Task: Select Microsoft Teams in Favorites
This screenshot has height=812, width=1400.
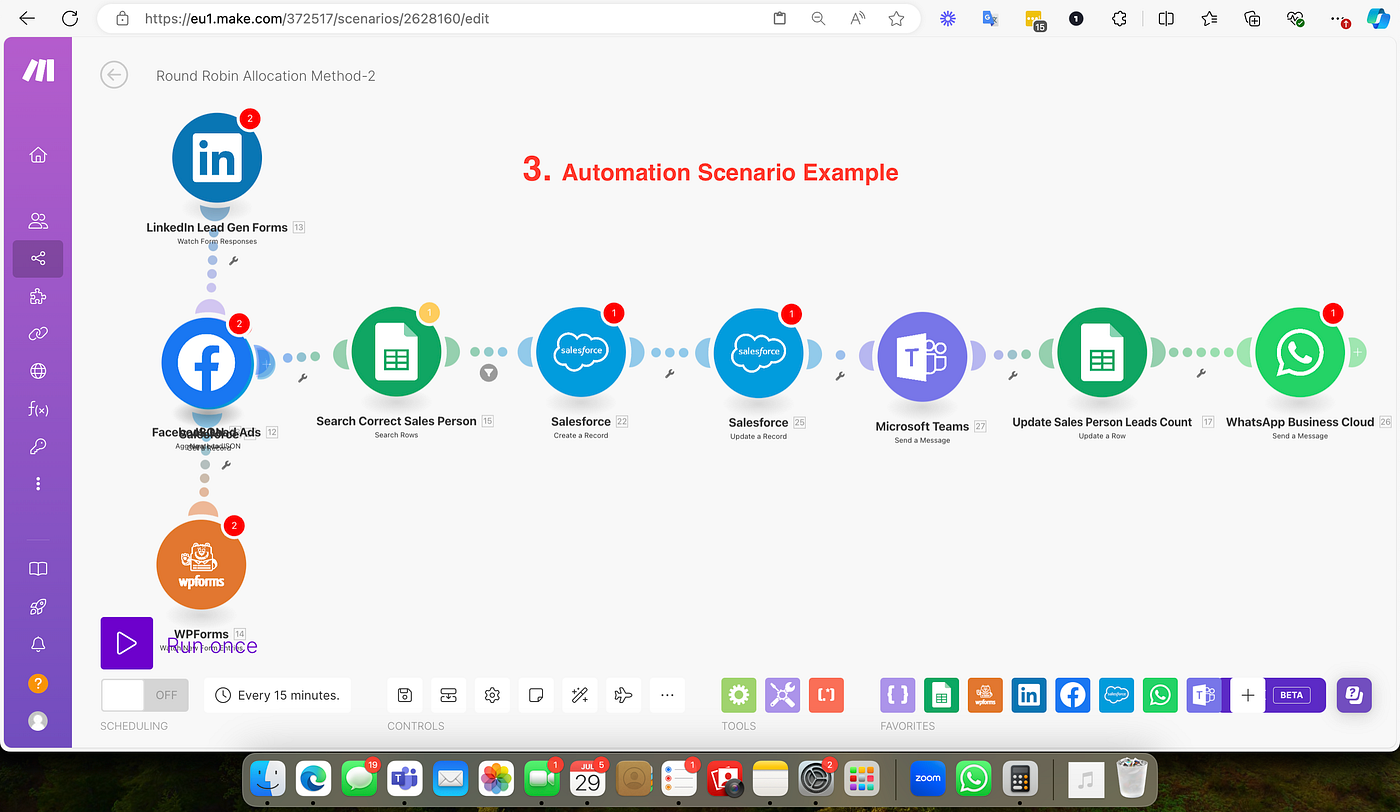Action: pos(1202,695)
